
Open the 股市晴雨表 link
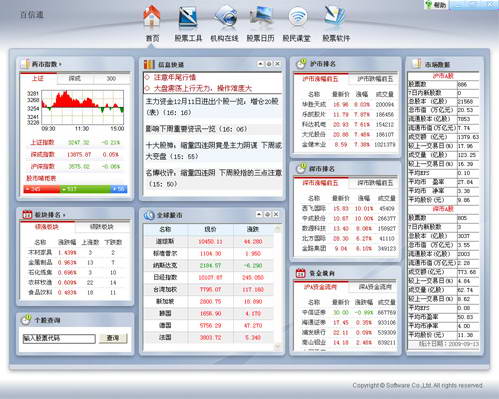(41, 178)
